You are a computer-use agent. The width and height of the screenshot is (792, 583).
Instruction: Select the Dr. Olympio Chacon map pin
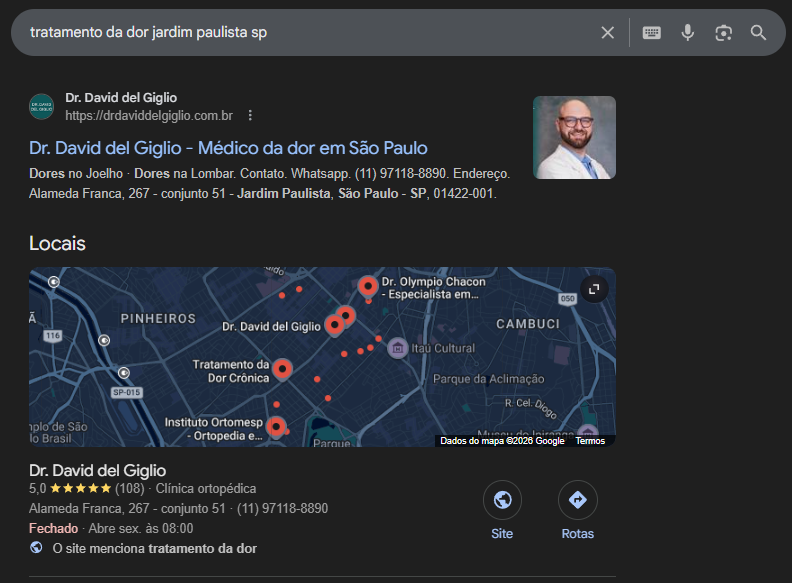pos(368,287)
